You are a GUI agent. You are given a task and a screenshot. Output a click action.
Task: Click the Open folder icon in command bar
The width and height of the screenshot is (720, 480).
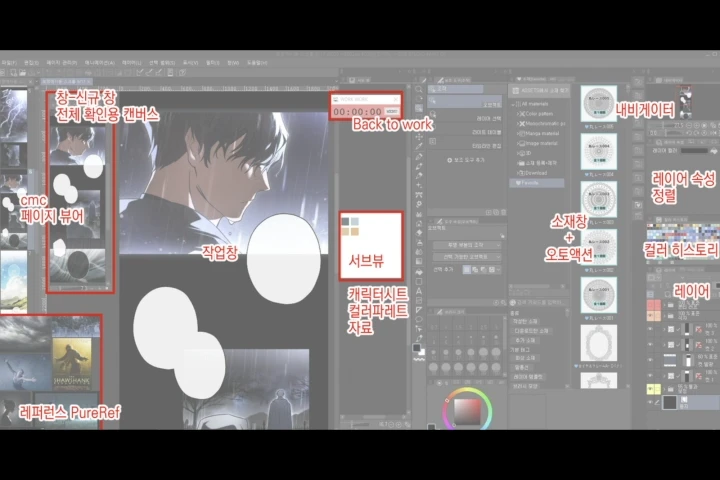(x=22, y=73)
